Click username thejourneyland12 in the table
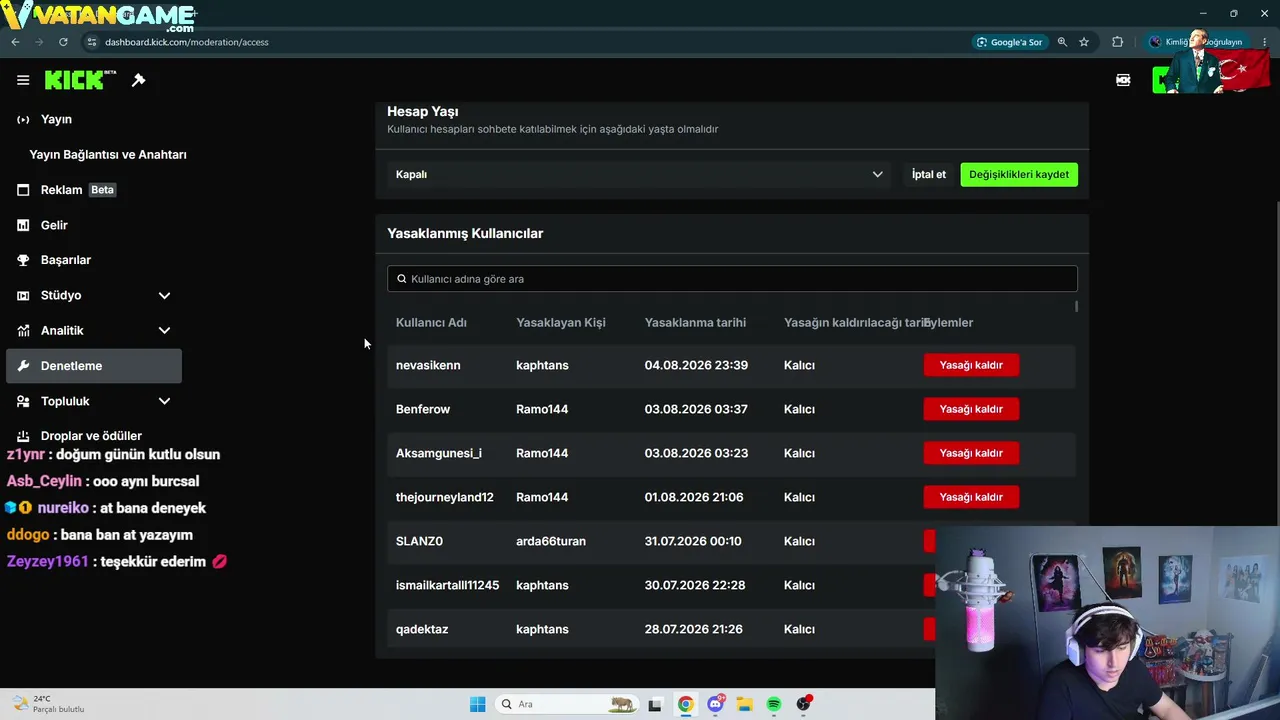This screenshot has width=1280, height=720. (x=445, y=497)
